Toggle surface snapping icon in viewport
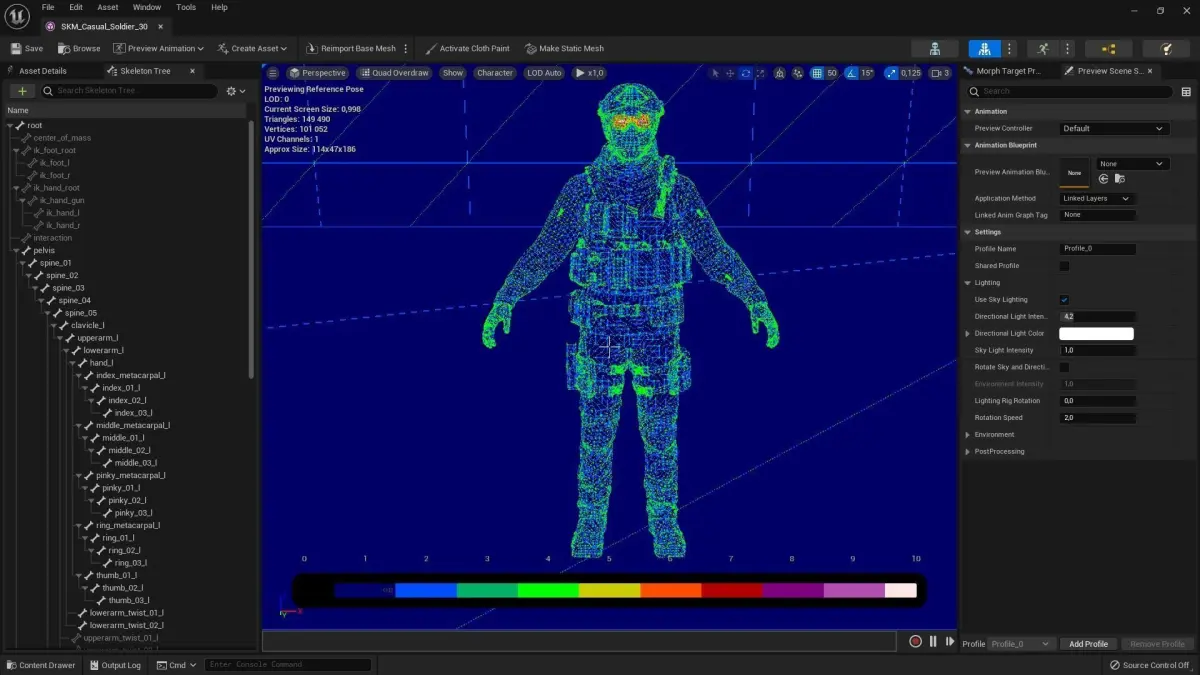Image resolution: width=1200 pixels, height=675 pixels. (x=799, y=73)
